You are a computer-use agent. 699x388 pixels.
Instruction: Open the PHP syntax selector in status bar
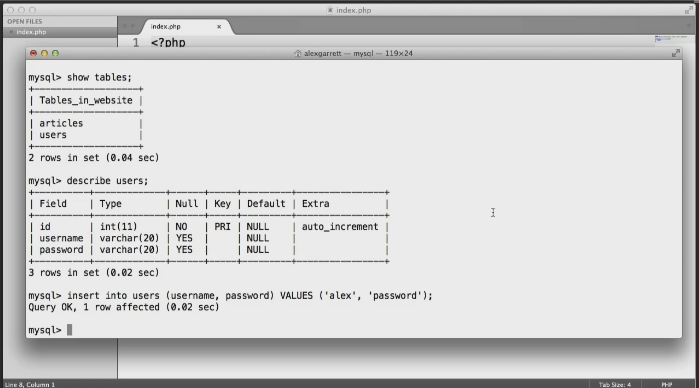(666, 384)
